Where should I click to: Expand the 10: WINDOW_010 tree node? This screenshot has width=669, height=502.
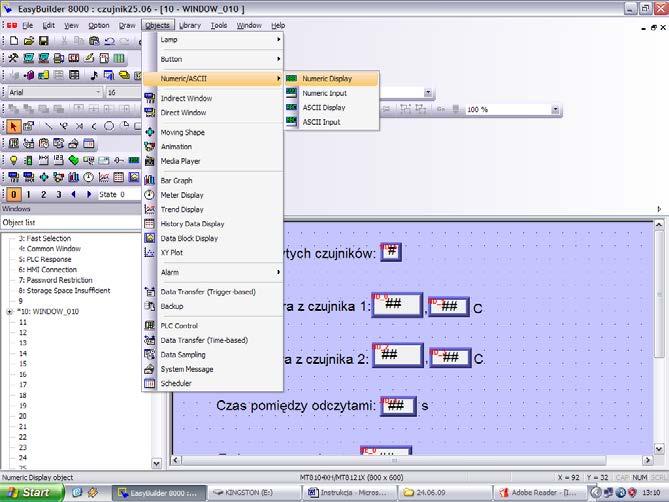(x=9, y=312)
